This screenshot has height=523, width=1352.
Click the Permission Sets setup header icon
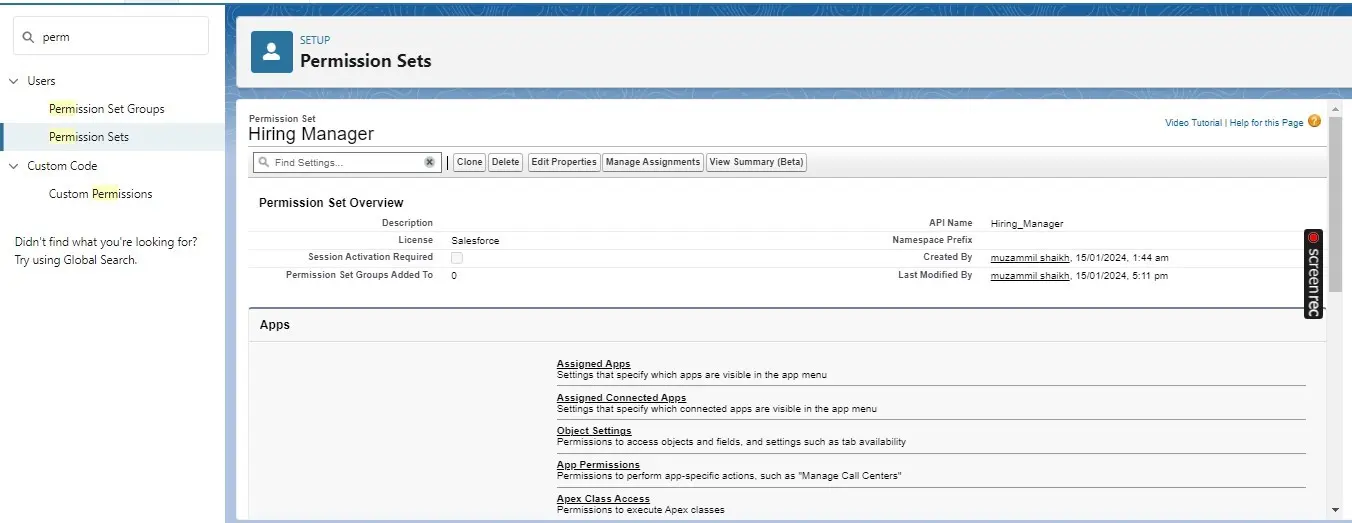[x=272, y=52]
